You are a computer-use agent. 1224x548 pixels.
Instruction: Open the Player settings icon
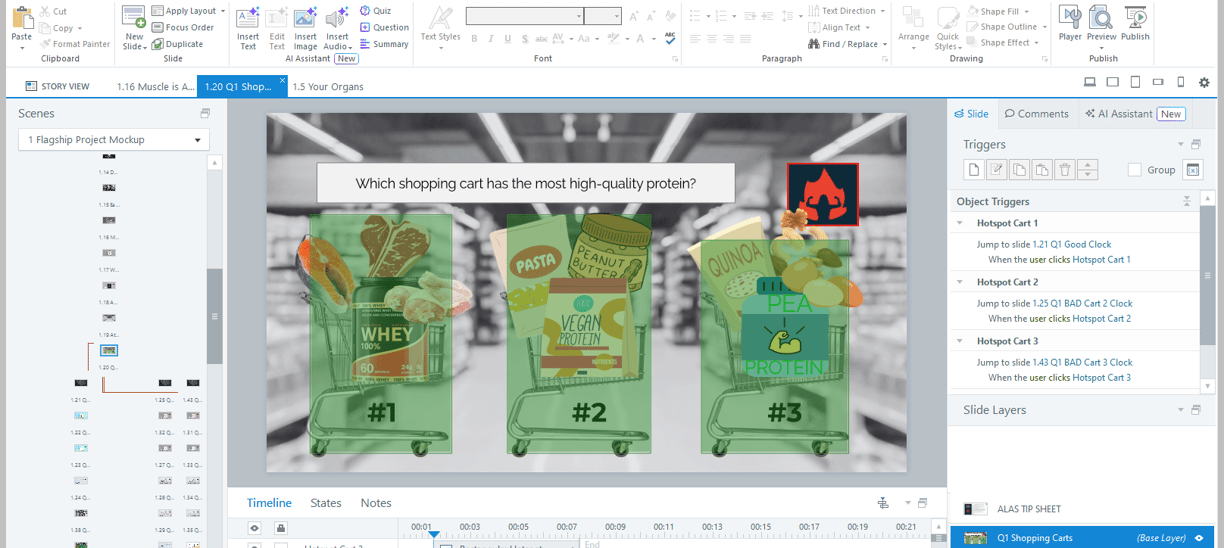click(1070, 17)
